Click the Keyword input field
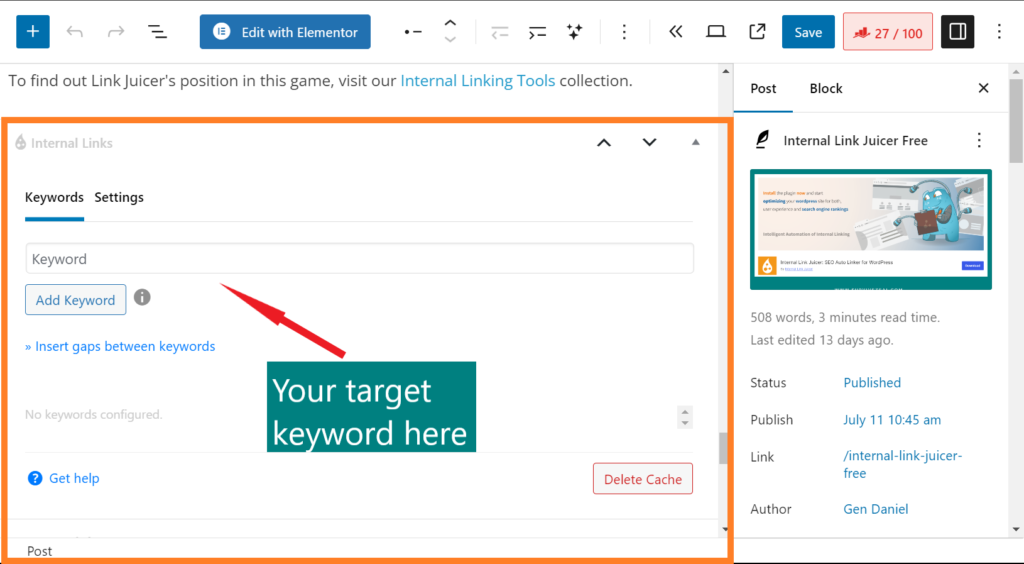This screenshot has width=1024, height=564. coord(359,259)
